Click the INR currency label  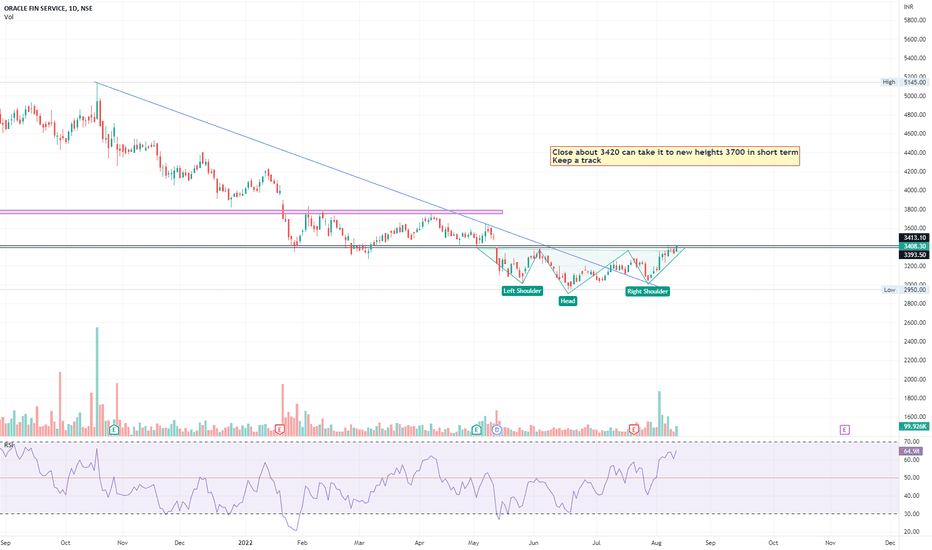(908, 7)
